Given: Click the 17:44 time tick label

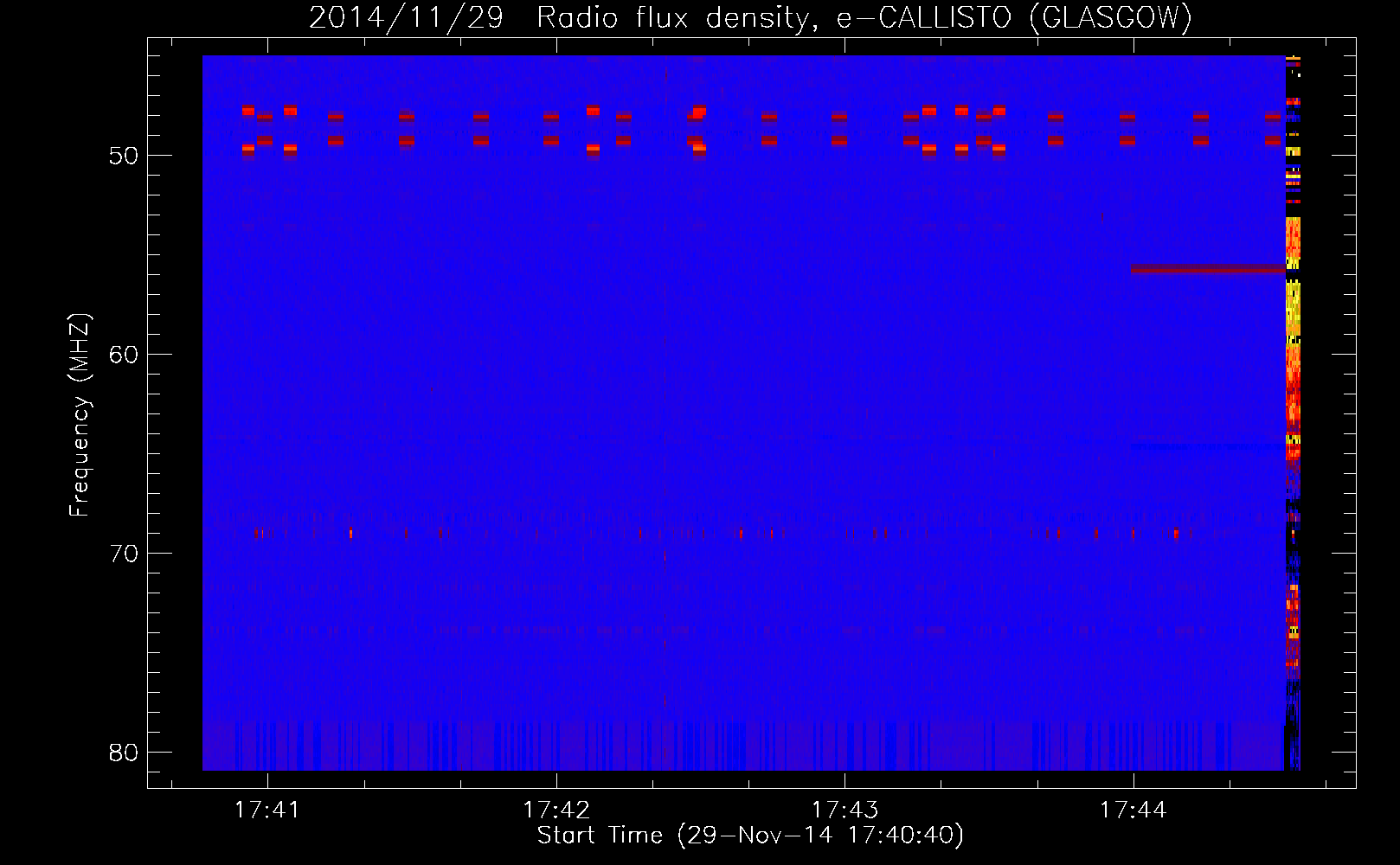Looking at the screenshot, I should pos(1133,811).
